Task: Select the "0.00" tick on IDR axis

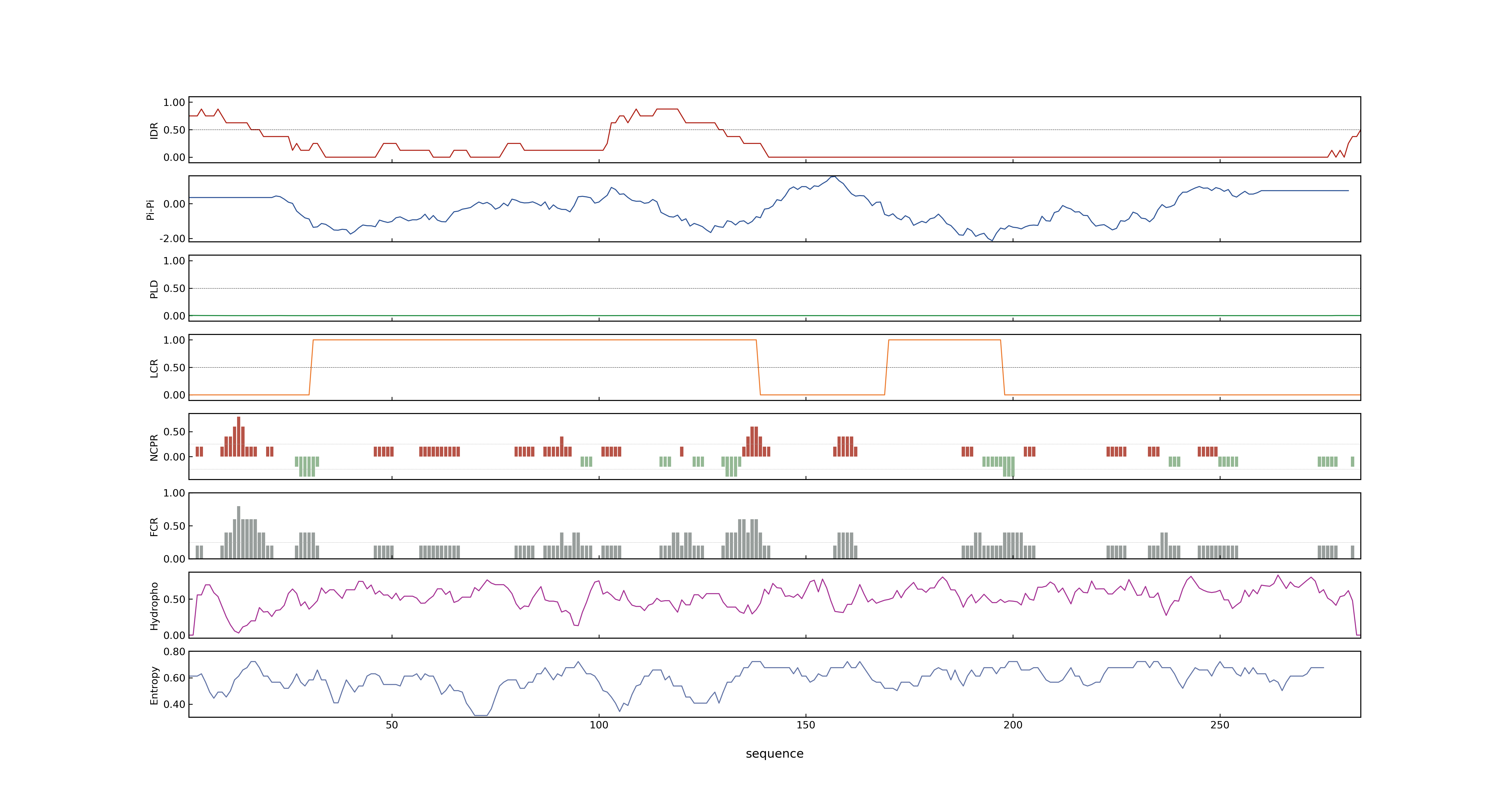Action: [174, 157]
